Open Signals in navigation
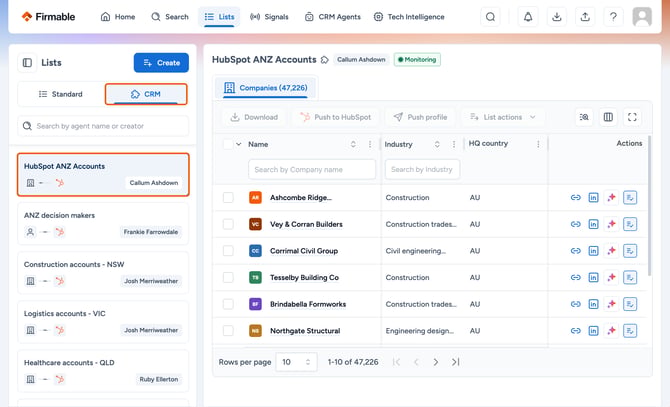This screenshot has height=407, width=670. tap(269, 17)
